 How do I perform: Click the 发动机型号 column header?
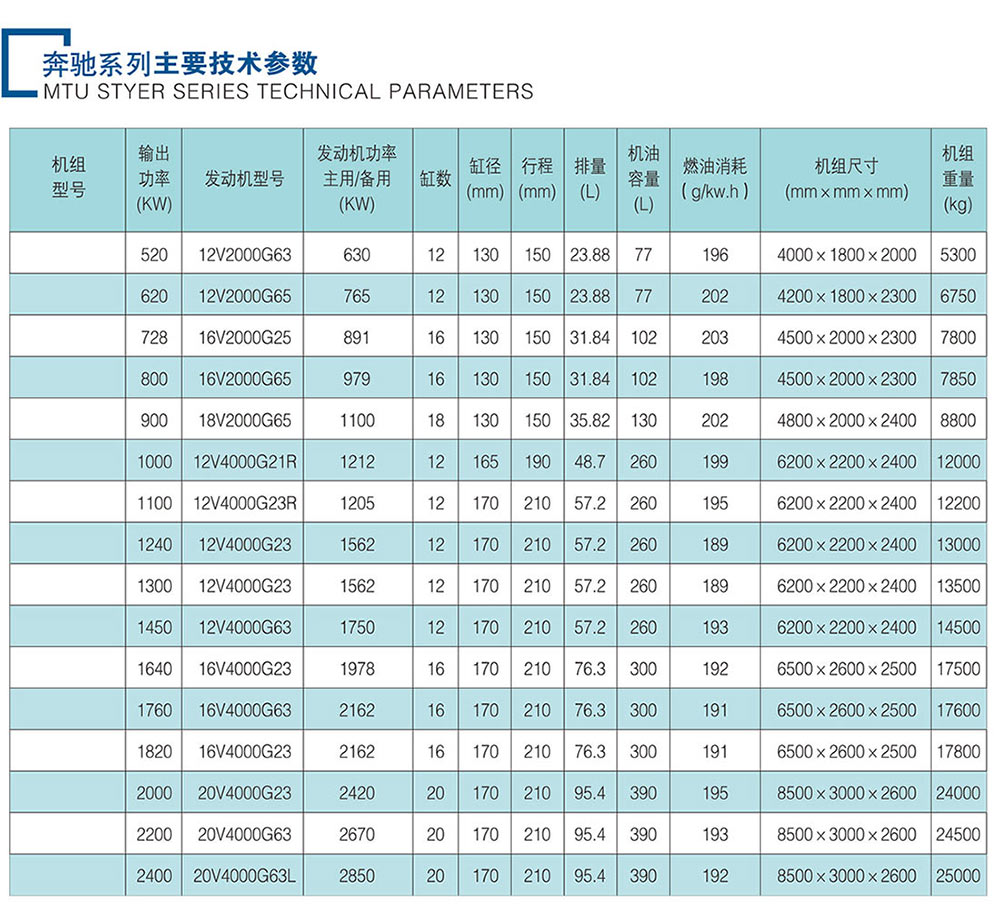pyautogui.click(x=244, y=179)
